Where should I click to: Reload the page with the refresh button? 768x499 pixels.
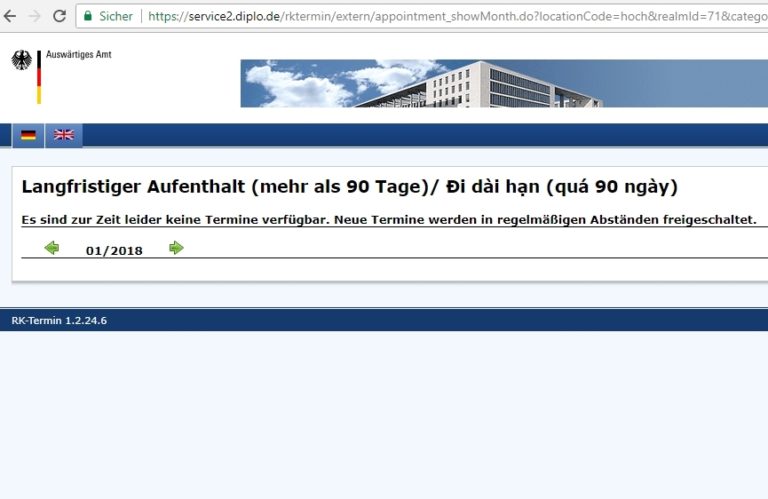(x=59, y=16)
